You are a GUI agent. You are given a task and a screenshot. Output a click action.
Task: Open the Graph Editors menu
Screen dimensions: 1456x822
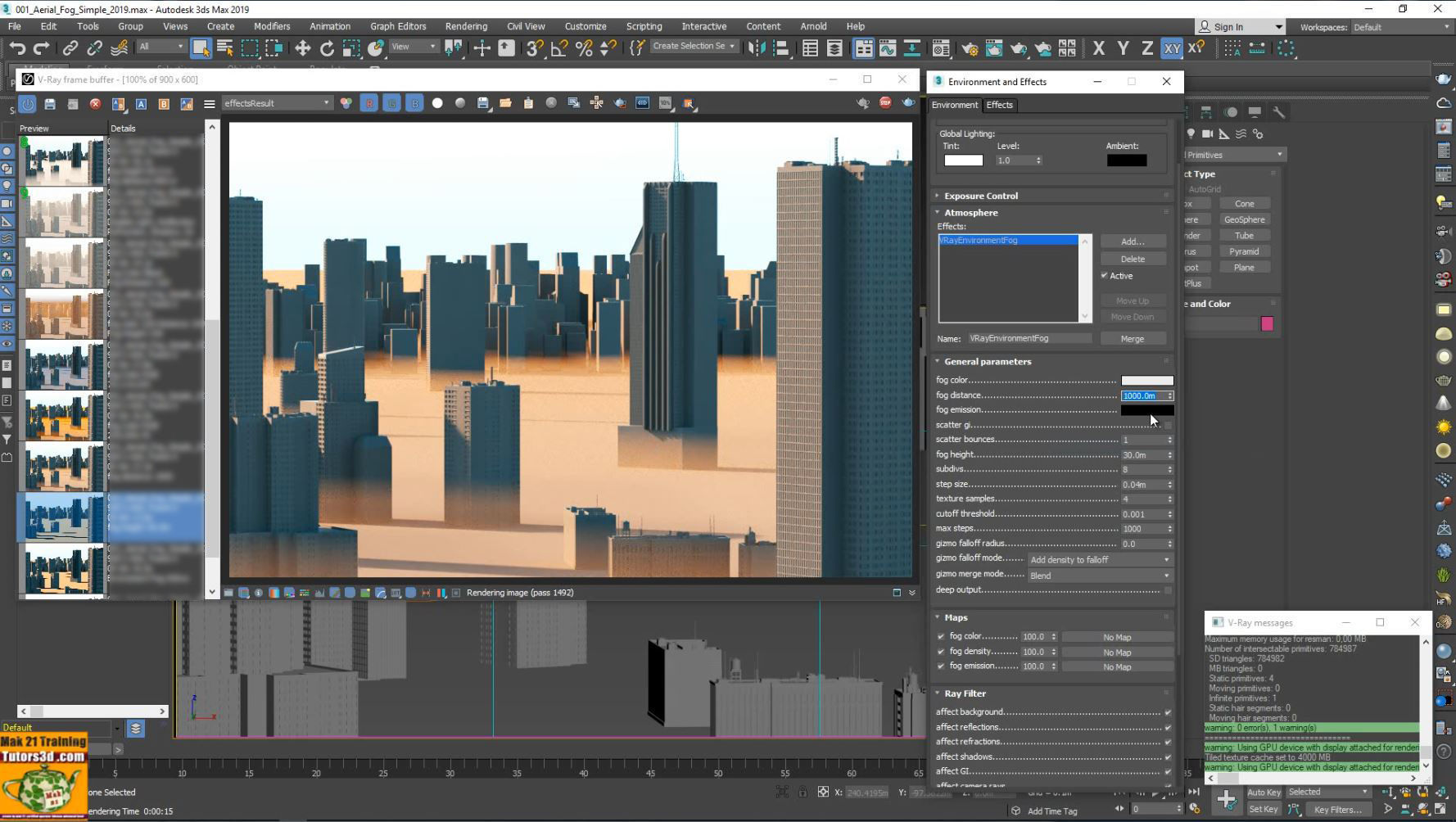398,26
